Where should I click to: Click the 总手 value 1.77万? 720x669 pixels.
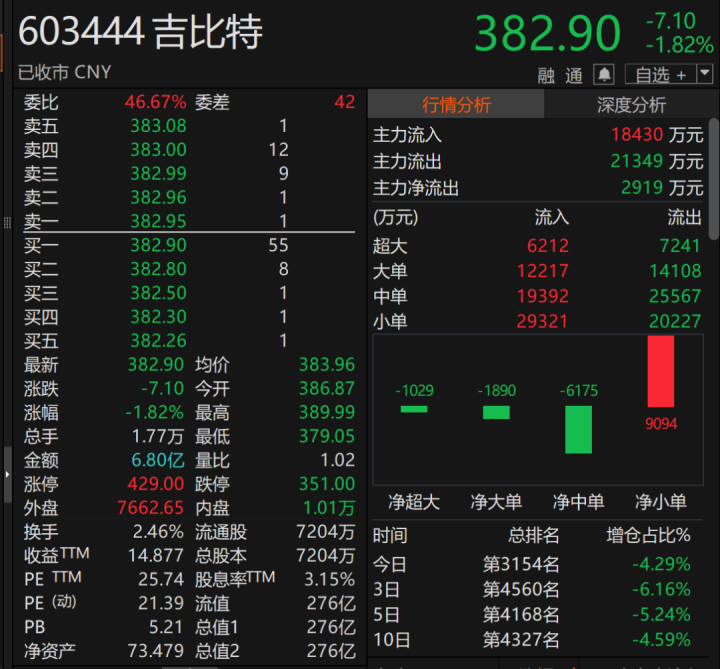pyautogui.click(x=158, y=436)
